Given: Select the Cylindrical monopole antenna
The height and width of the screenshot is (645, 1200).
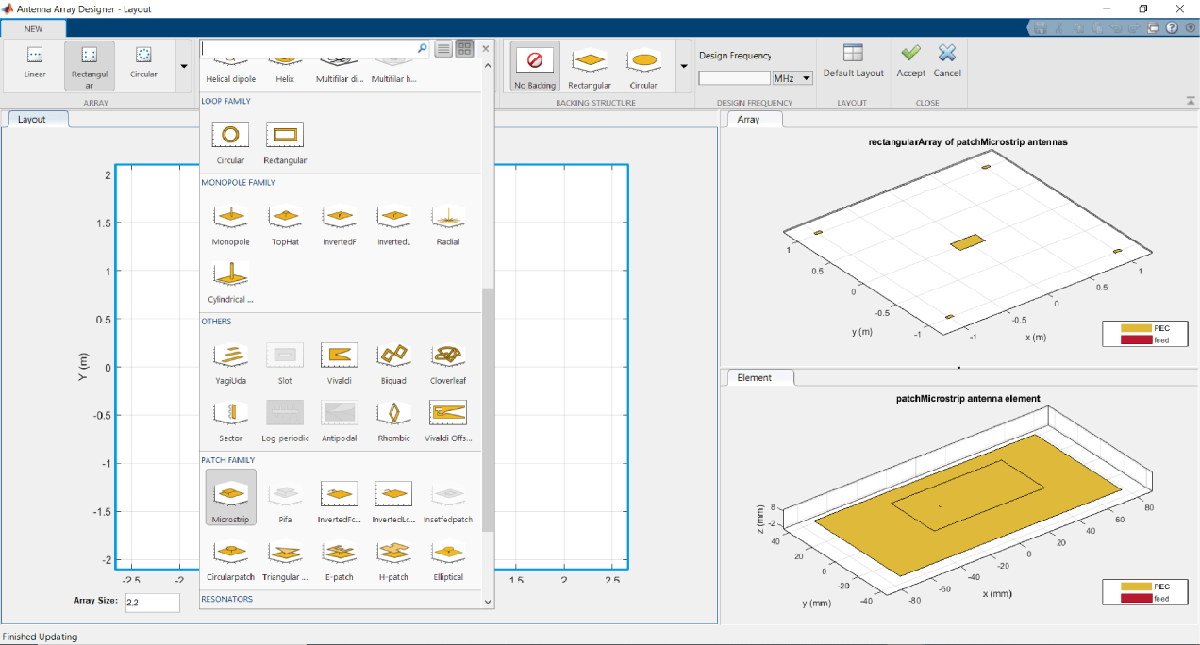Looking at the screenshot, I should point(231,280).
